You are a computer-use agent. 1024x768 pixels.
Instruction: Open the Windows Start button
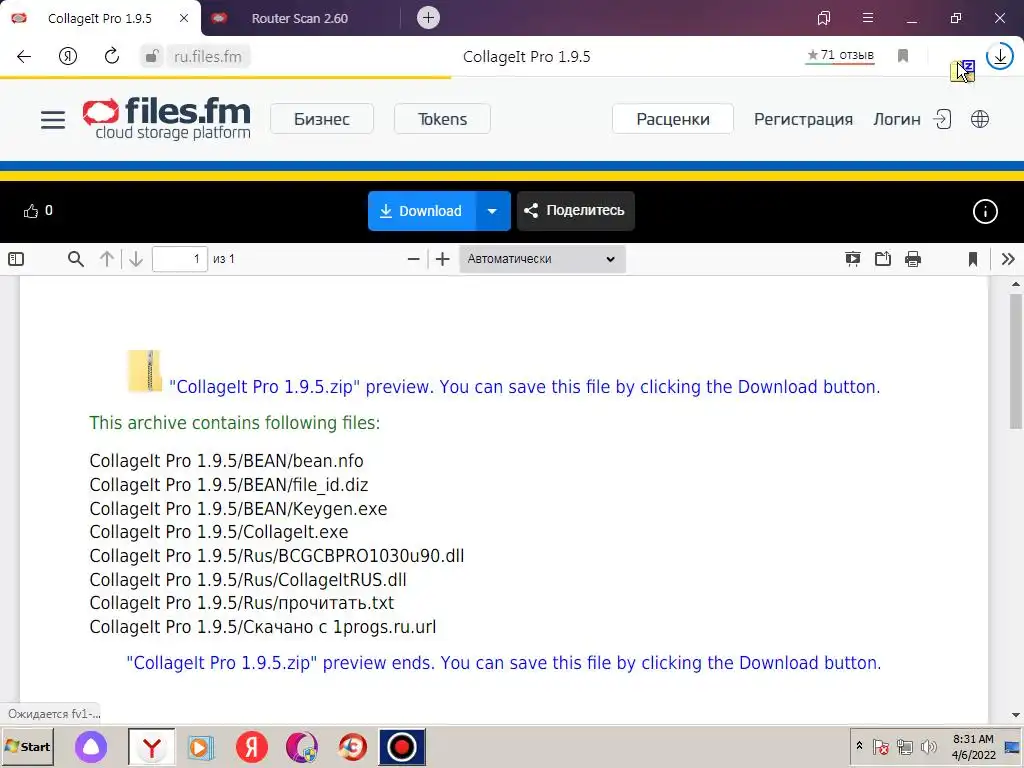pyautogui.click(x=27, y=747)
